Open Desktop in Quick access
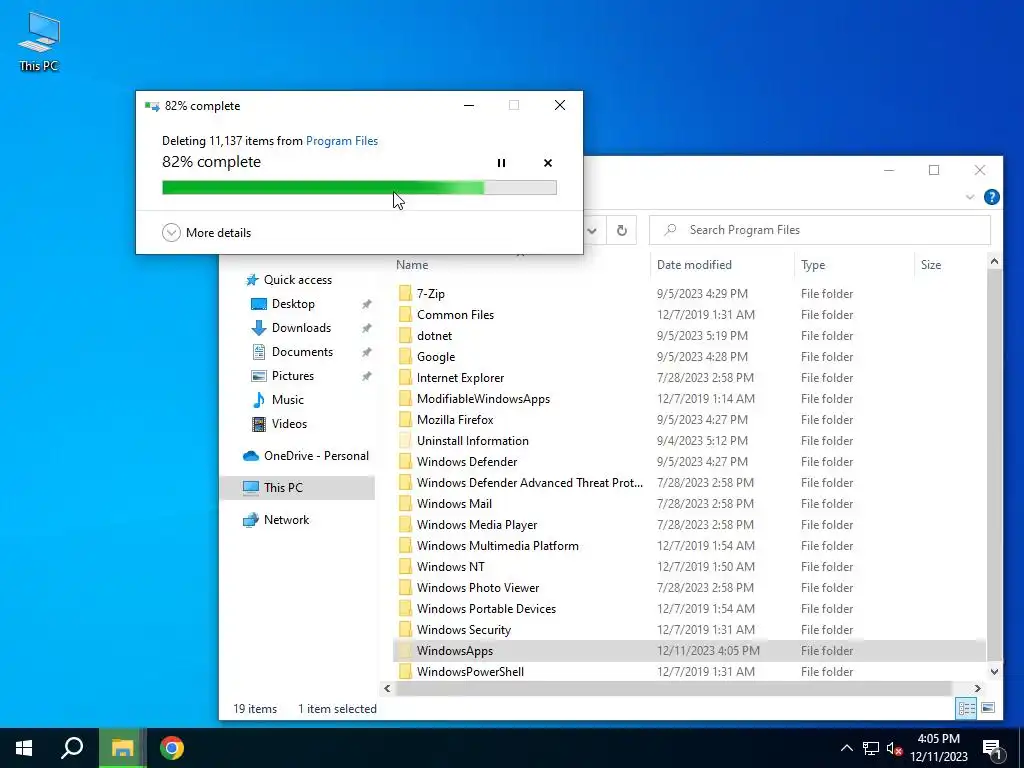The image size is (1024, 768). [x=293, y=304]
